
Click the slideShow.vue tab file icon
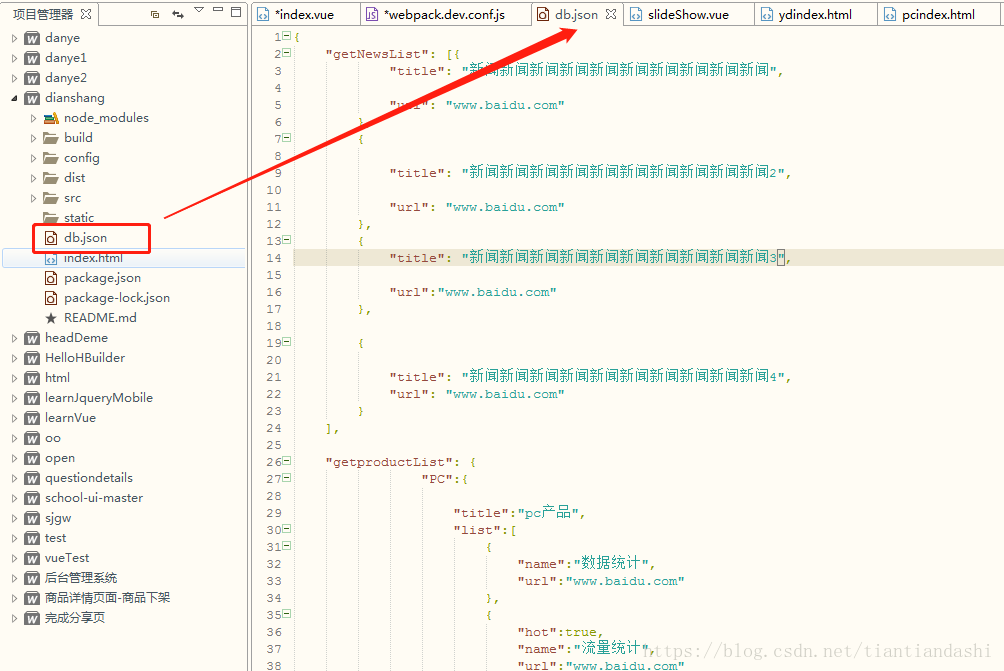click(x=636, y=14)
